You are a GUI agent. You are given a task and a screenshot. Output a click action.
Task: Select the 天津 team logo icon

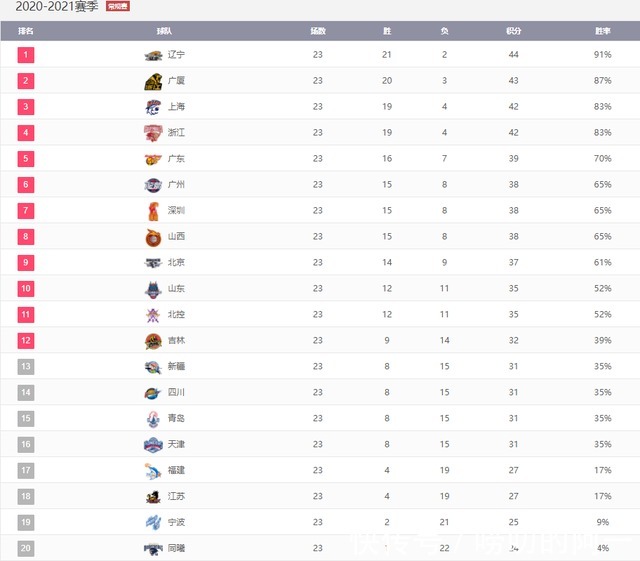click(x=153, y=445)
